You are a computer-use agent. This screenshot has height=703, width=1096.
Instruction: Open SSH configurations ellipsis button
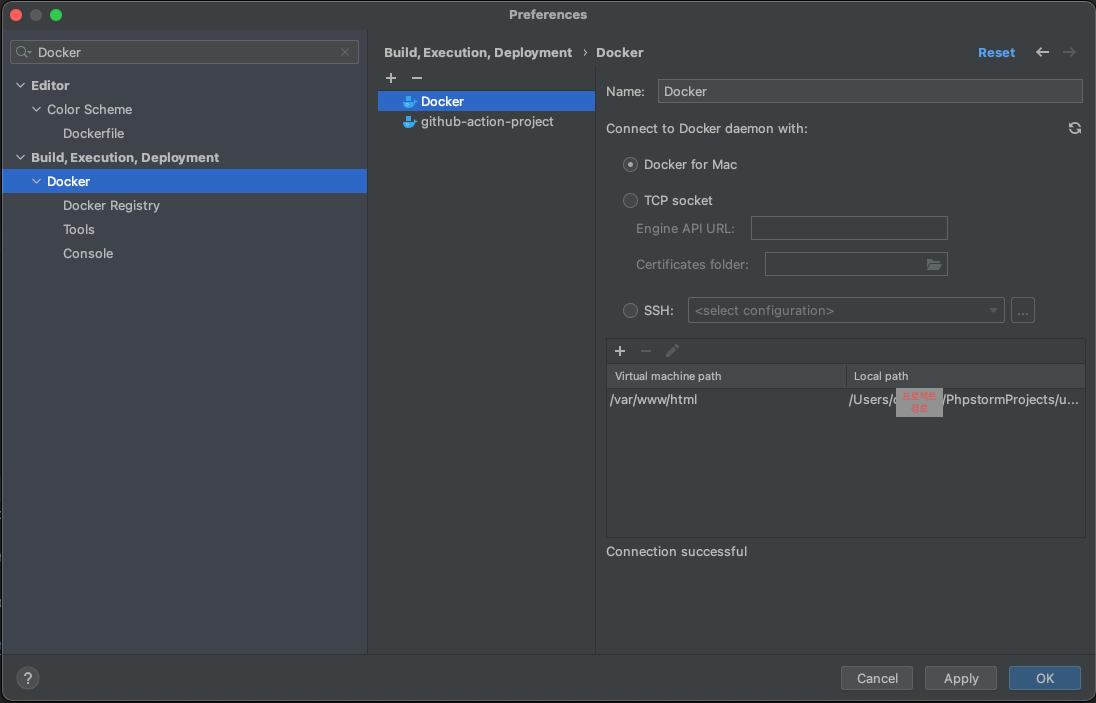pyautogui.click(x=1023, y=310)
